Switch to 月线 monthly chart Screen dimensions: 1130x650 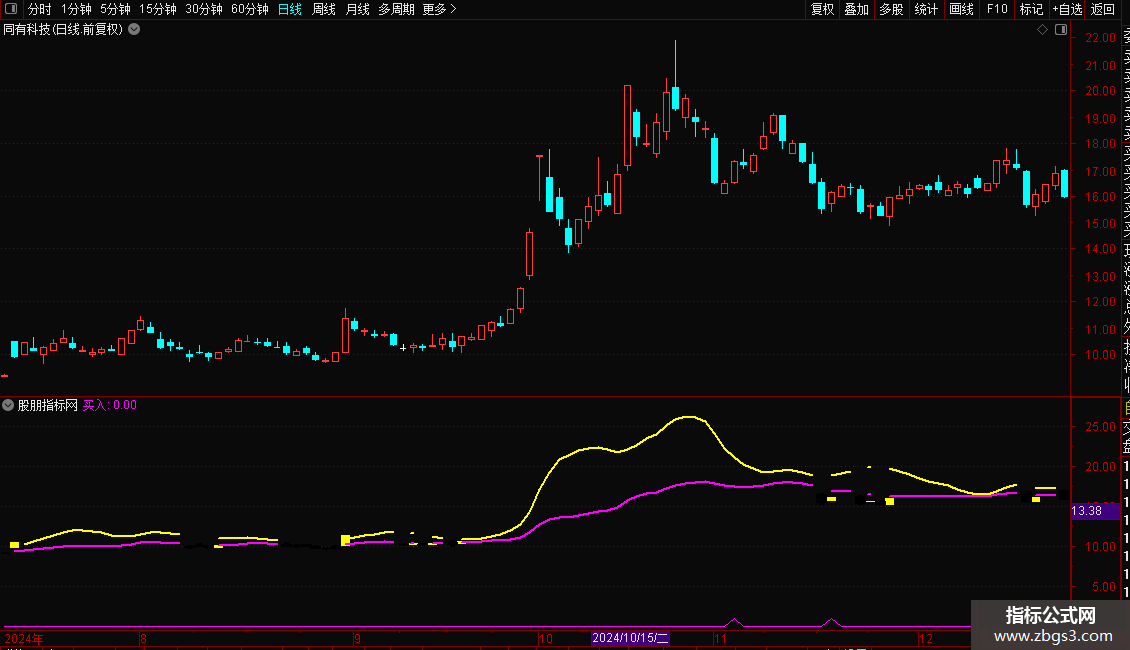[357, 9]
